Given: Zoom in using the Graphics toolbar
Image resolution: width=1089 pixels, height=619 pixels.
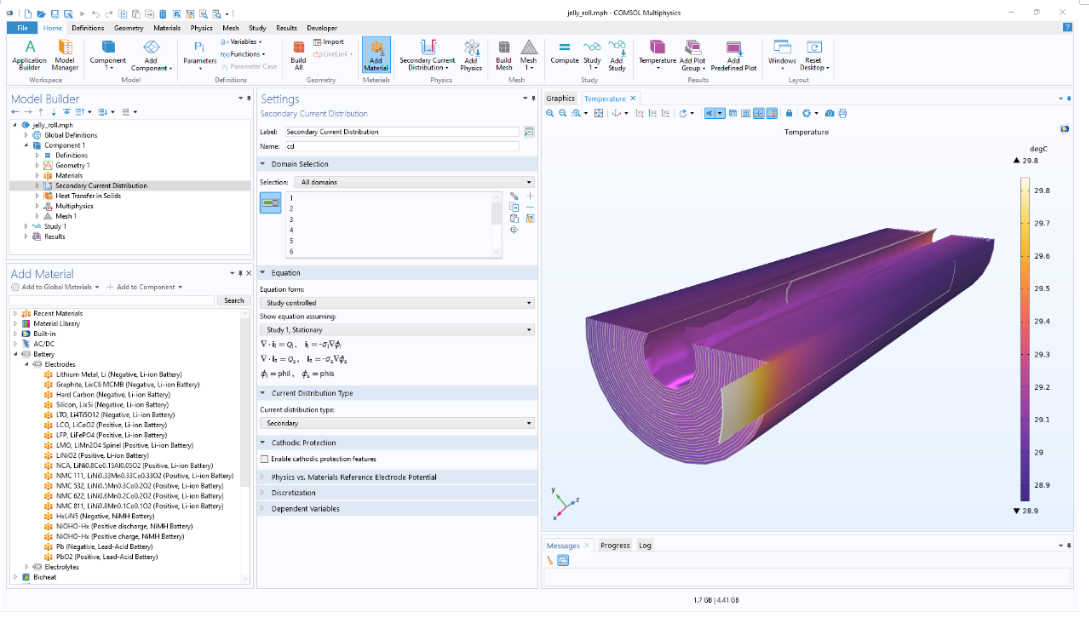Looking at the screenshot, I should pyautogui.click(x=550, y=113).
